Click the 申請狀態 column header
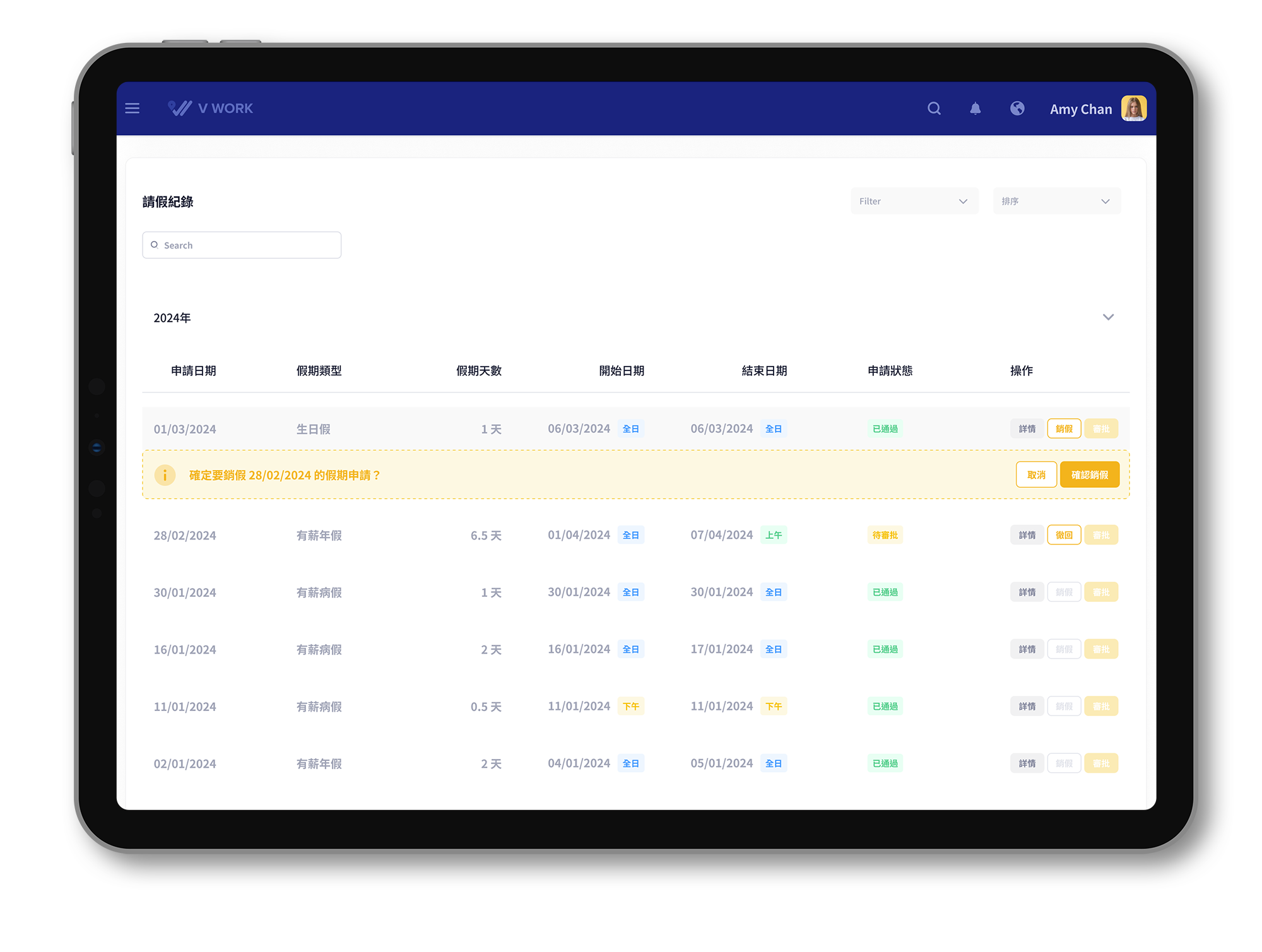This screenshot has width=1262, height=952. pos(890,371)
